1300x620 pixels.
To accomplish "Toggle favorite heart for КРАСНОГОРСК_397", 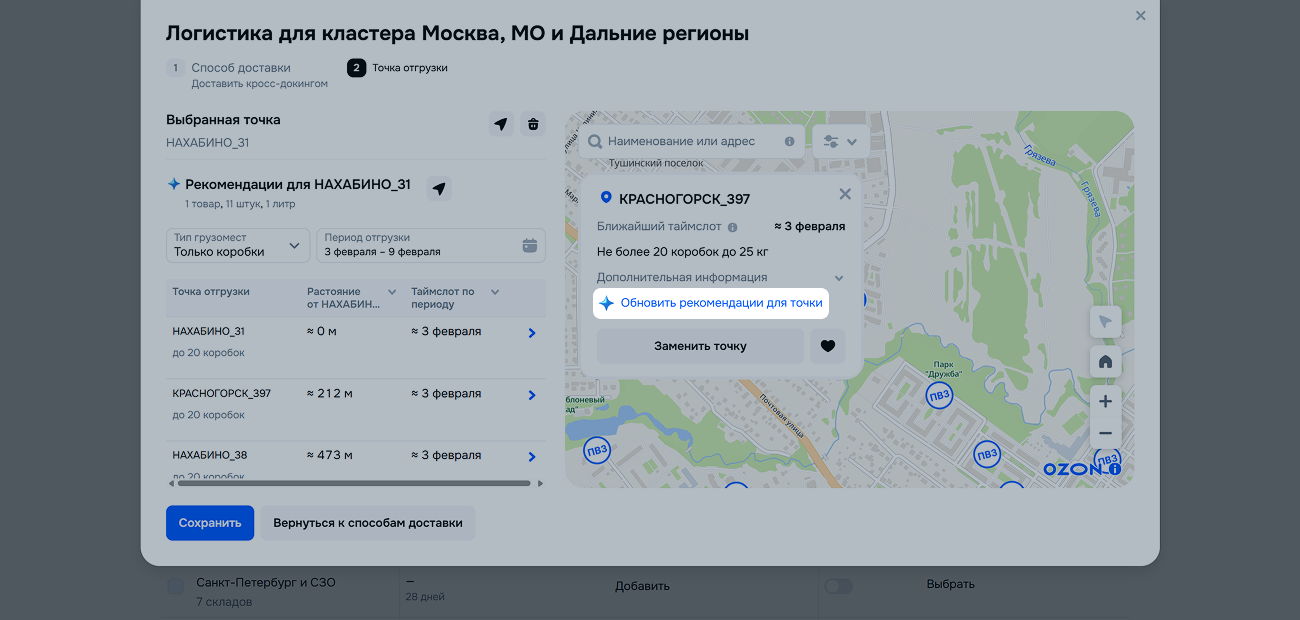I will 827,346.
